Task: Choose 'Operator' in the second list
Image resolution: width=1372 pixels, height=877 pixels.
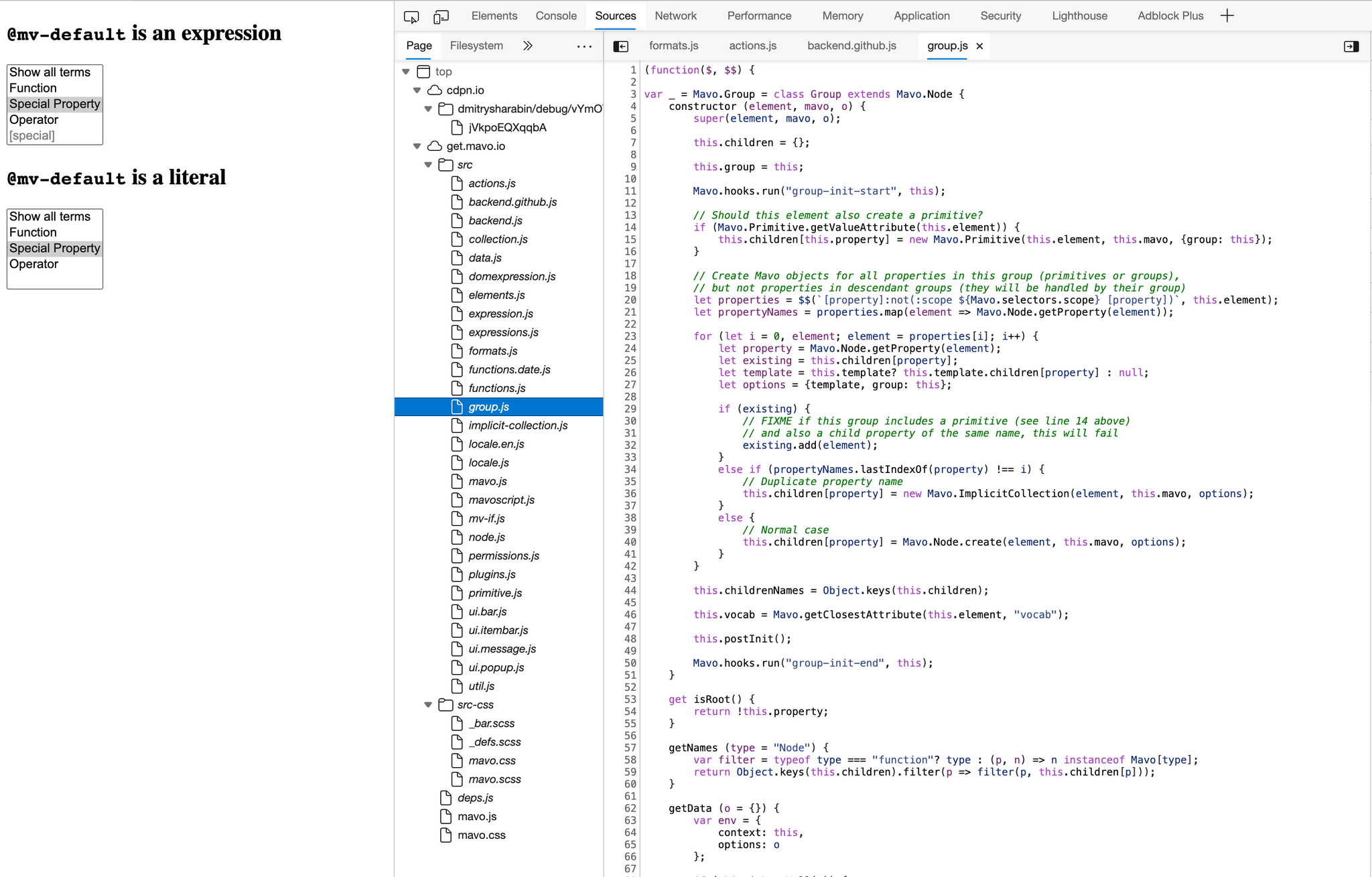Action: pos(33,263)
